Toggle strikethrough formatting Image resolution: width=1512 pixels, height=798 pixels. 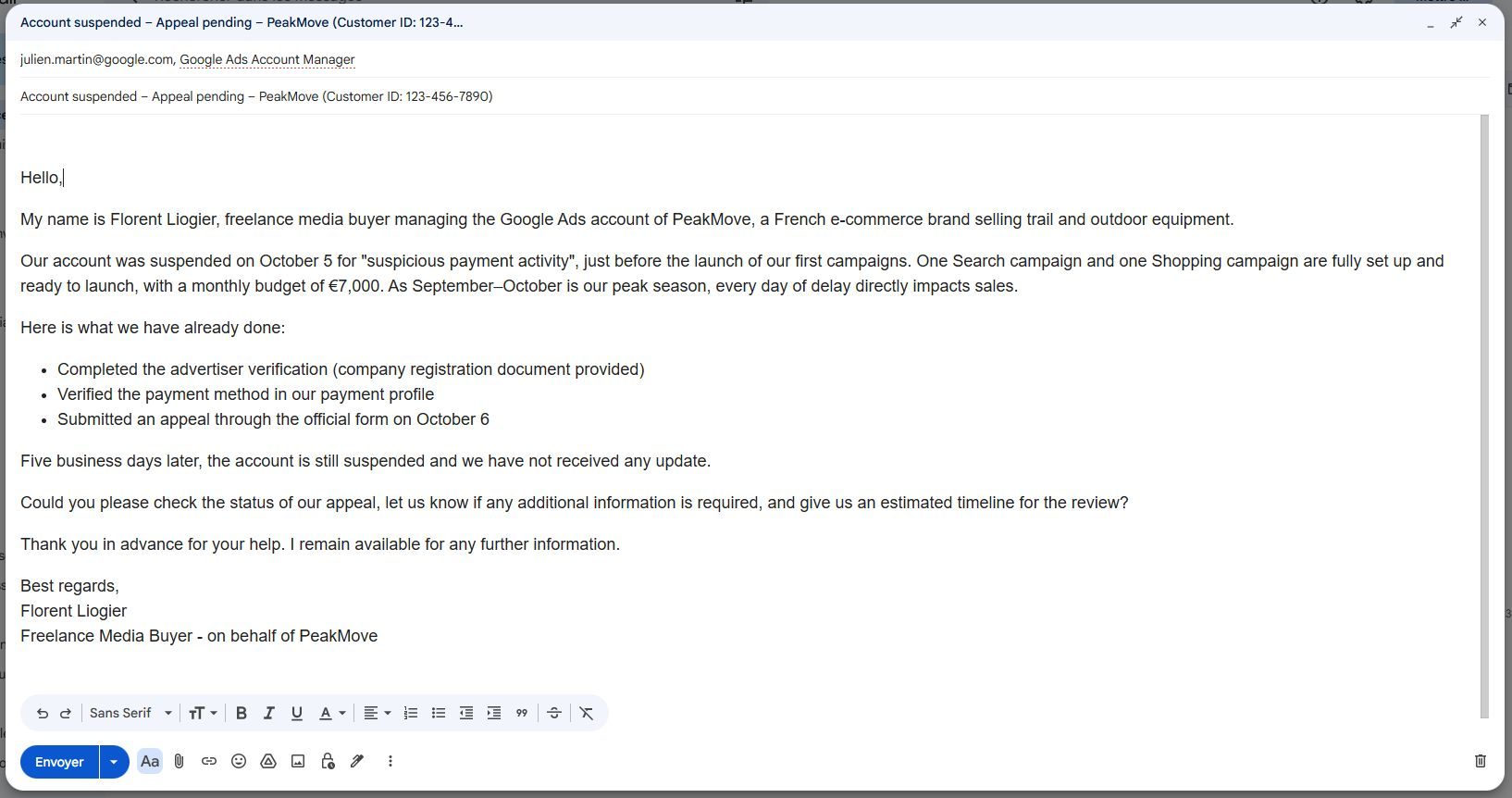tap(554, 713)
